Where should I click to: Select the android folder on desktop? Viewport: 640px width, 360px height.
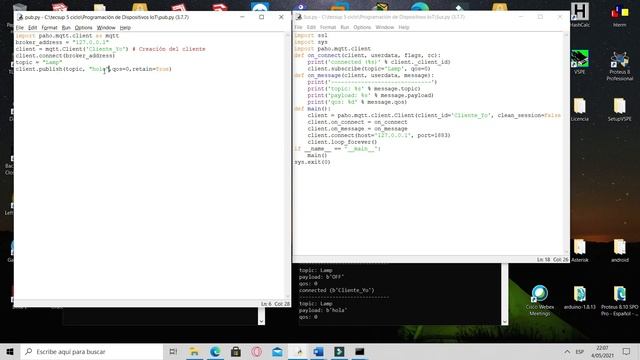tap(620, 250)
